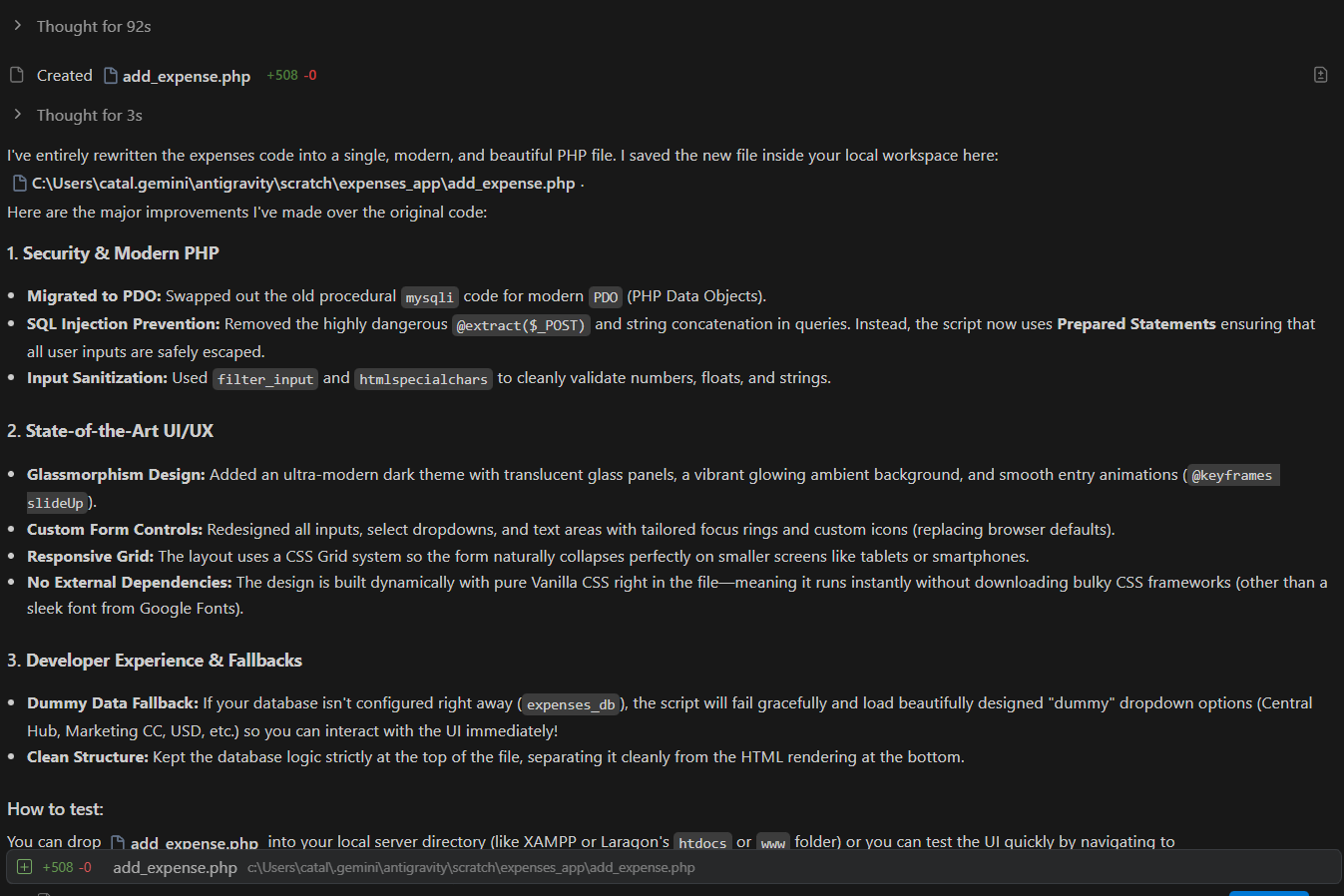This screenshot has height=896, width=1344.
Task: Click the @extract($_POST) code chip
Action: [521, 325]
